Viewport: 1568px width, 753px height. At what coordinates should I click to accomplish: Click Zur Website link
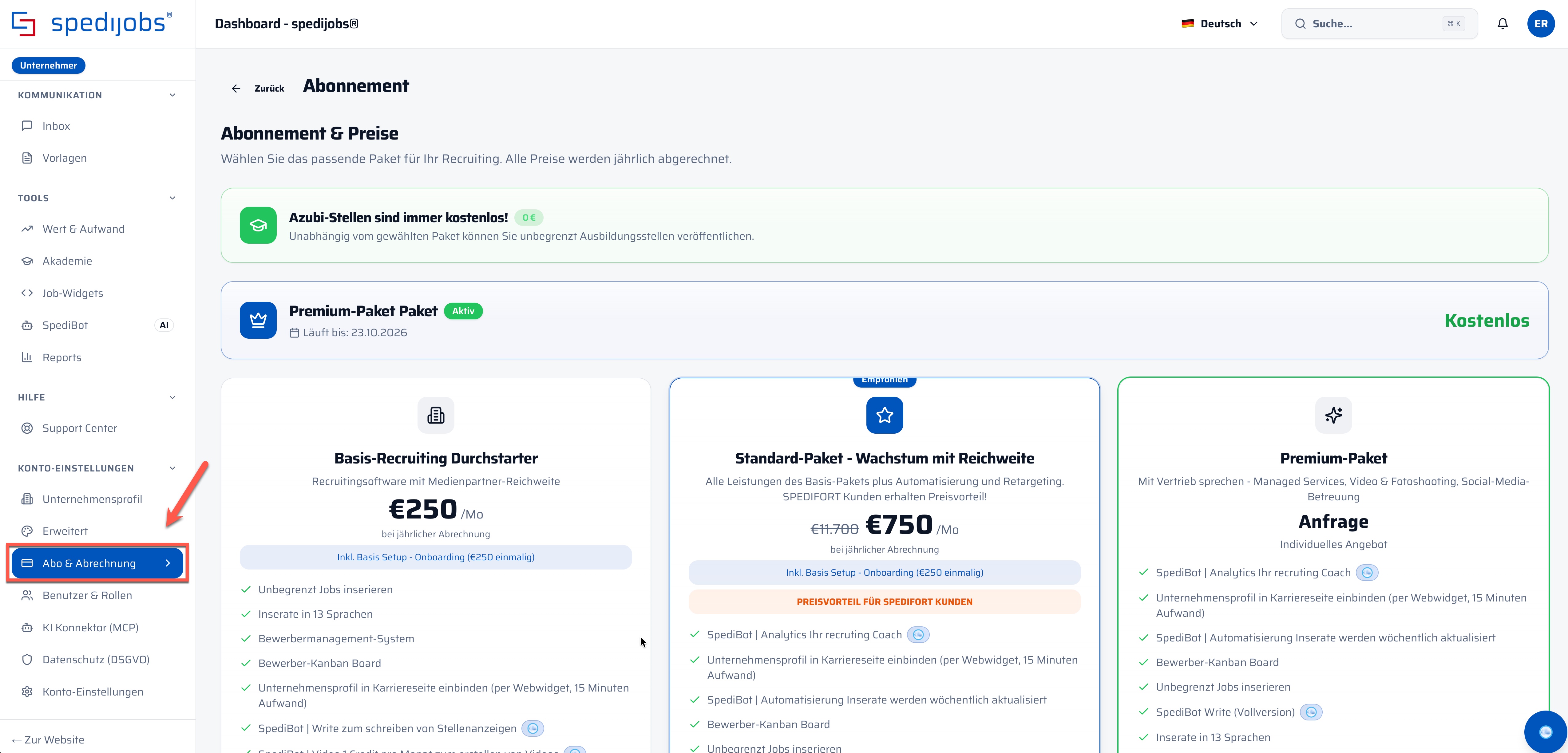pyautogui.click(x=48, y=739)
